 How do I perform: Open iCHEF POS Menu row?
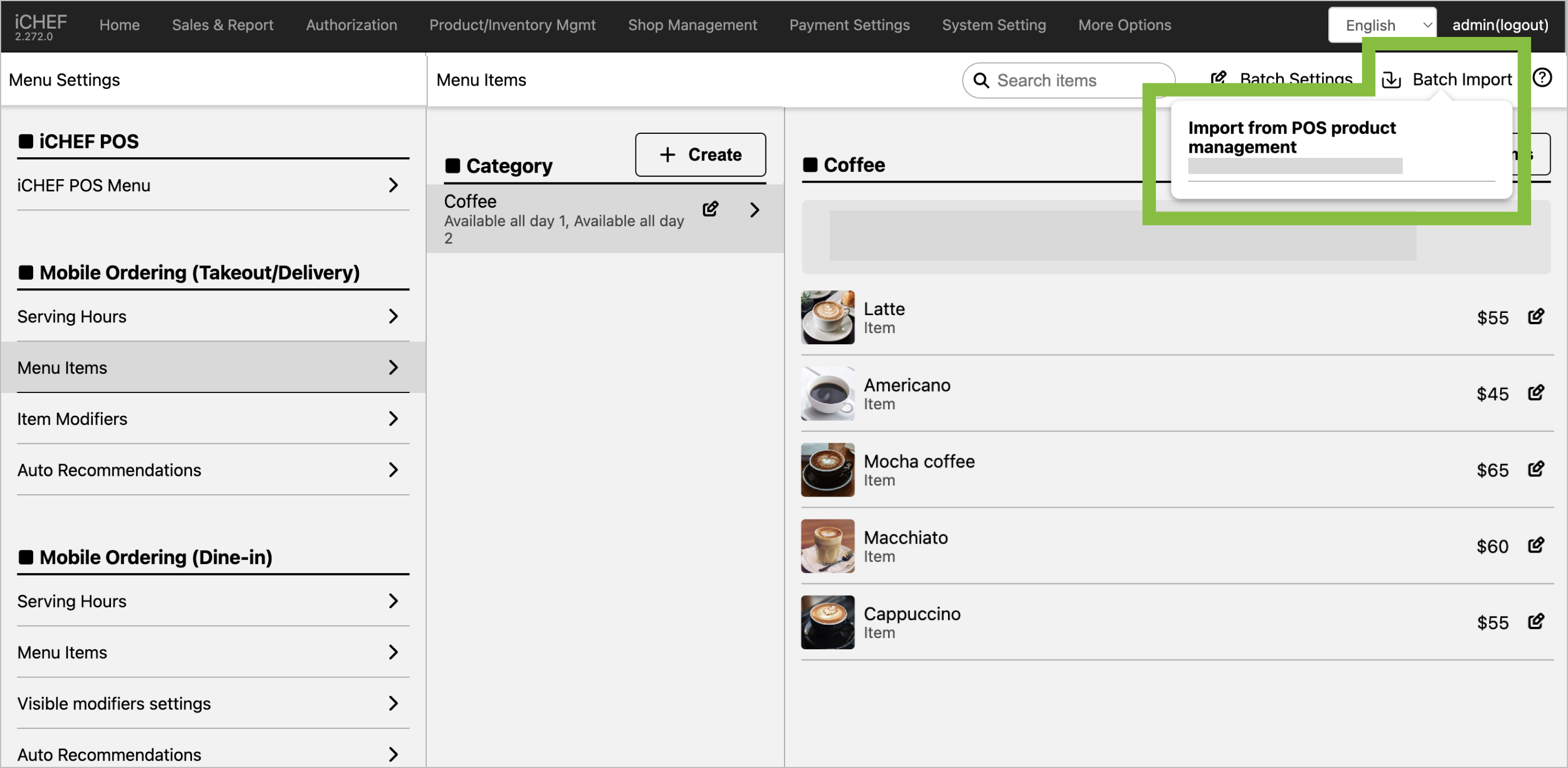212,185
